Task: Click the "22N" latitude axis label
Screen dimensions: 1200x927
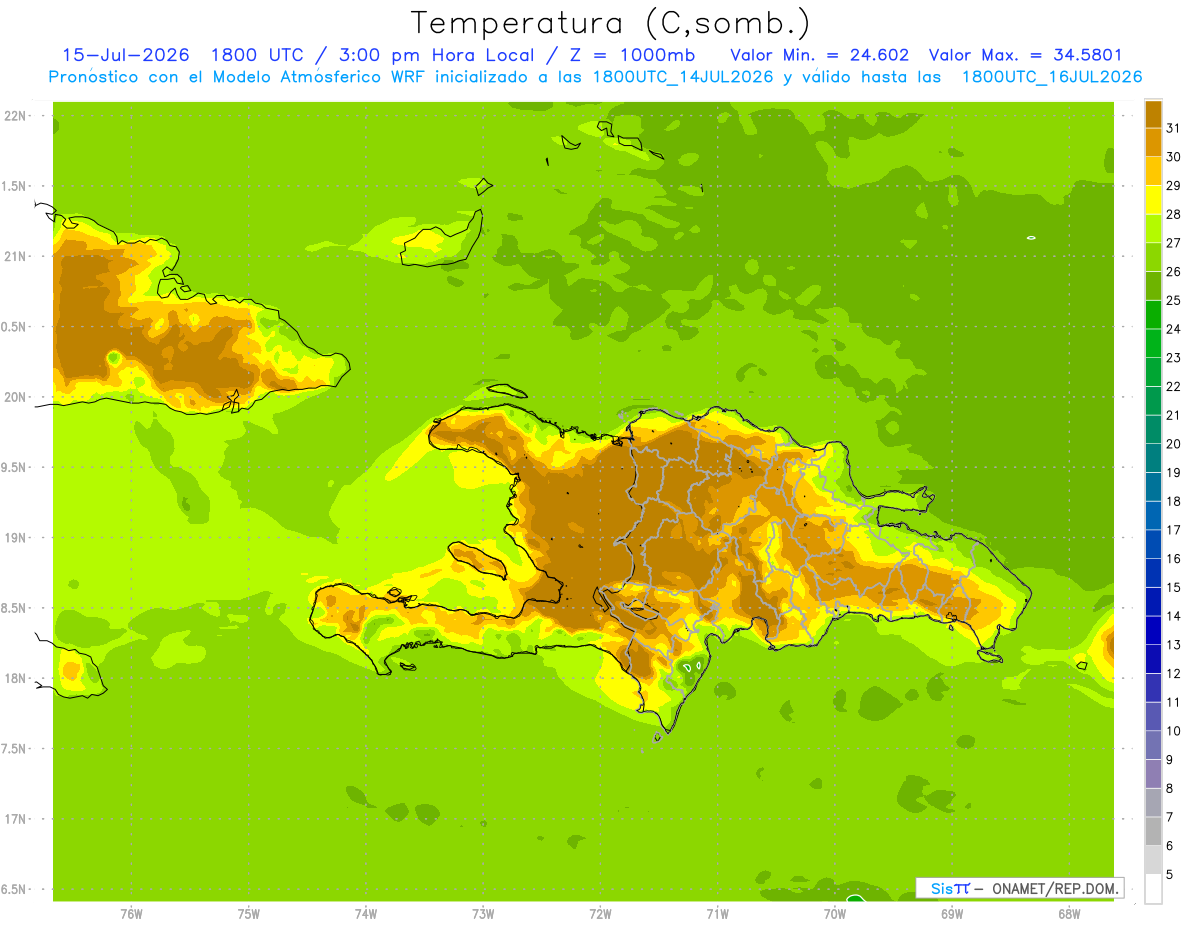Action: pos(15,116)
